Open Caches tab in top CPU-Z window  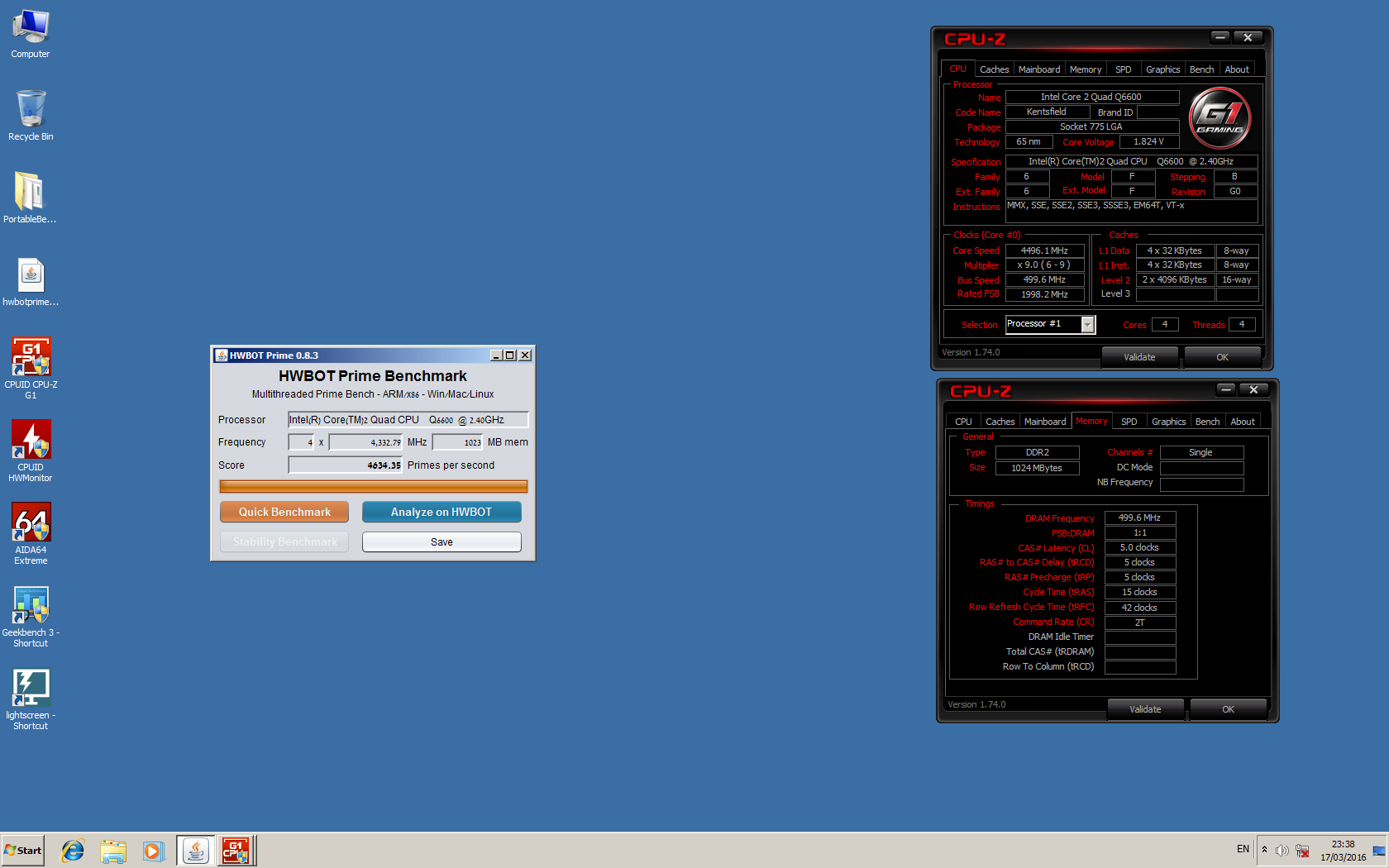coord(994,69)
